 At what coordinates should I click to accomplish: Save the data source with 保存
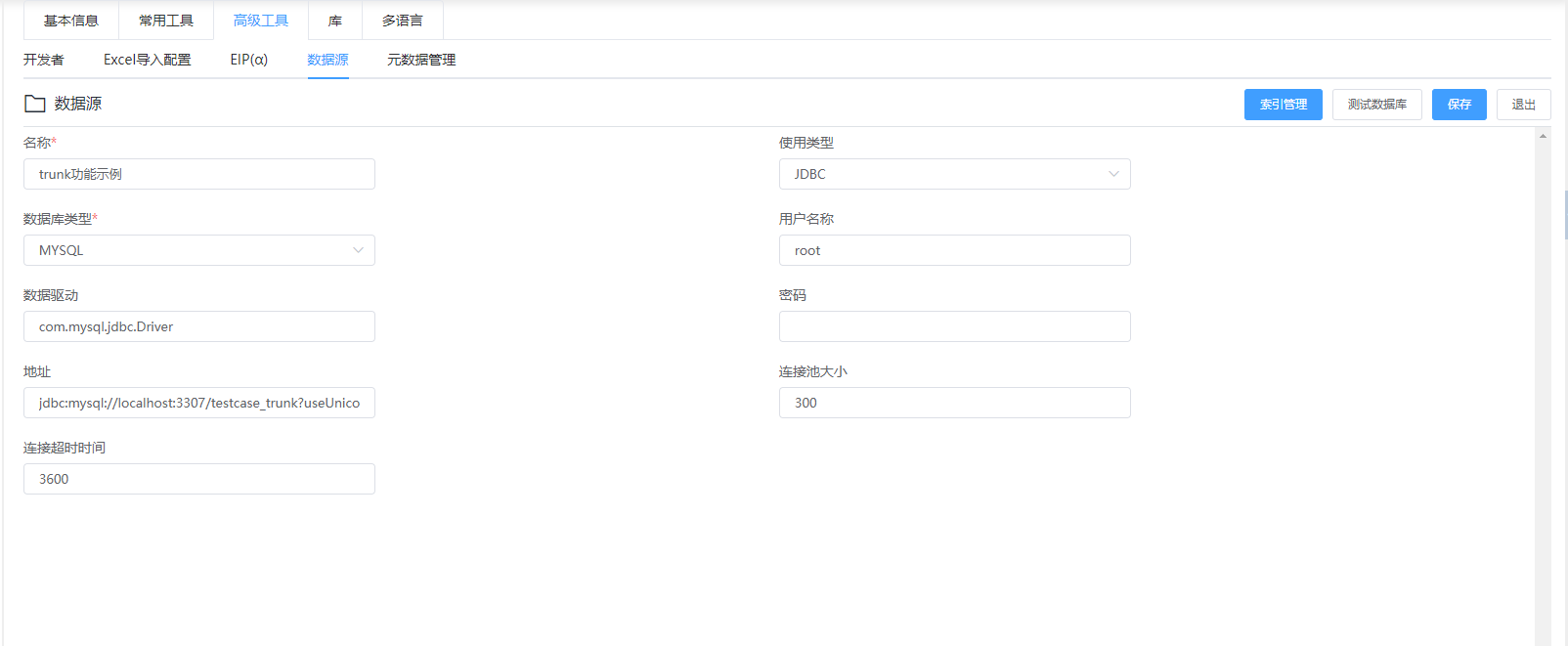pyautogui.click(x=1459, y=105)
